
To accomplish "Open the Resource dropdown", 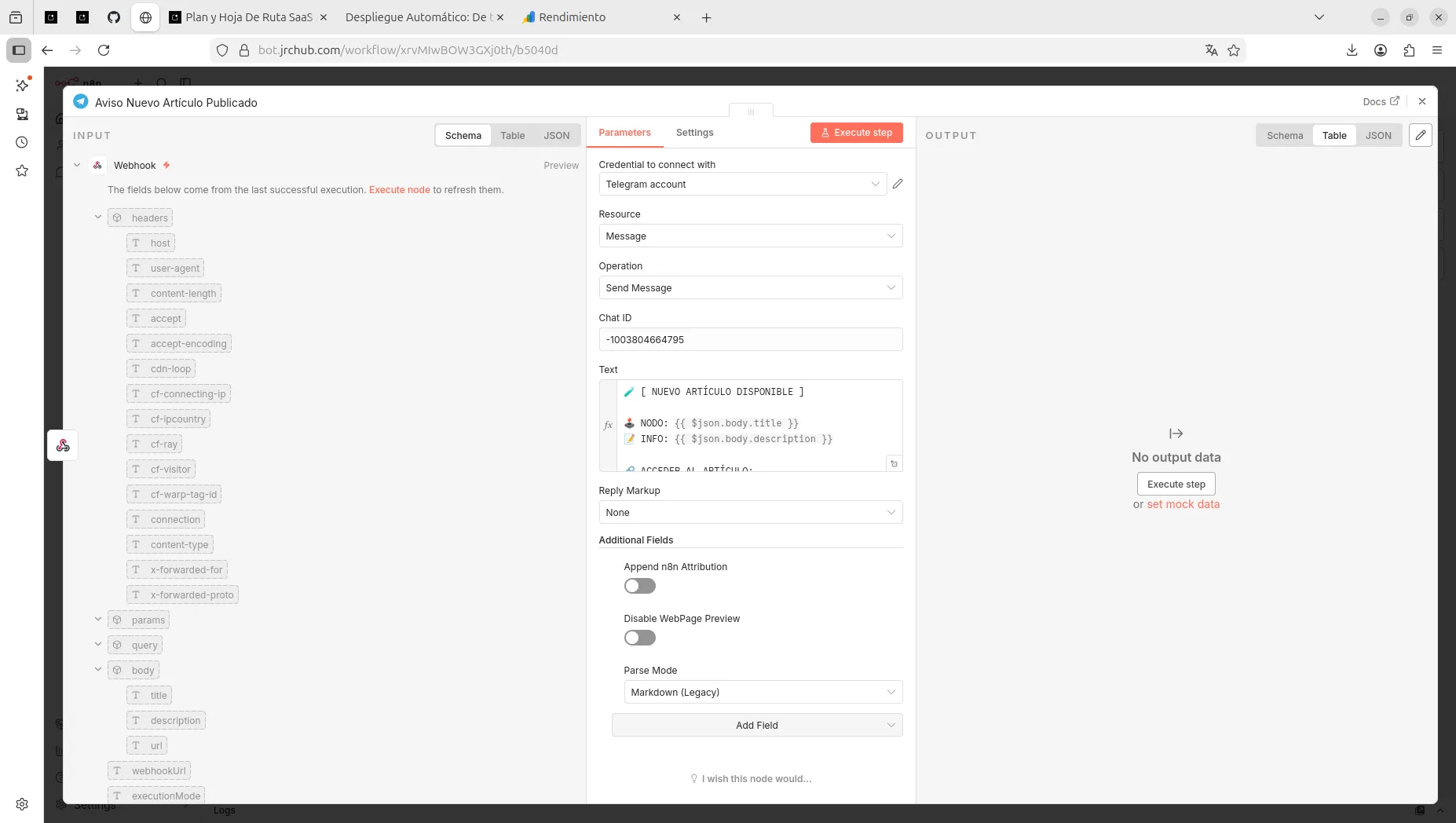I will 750,236.
